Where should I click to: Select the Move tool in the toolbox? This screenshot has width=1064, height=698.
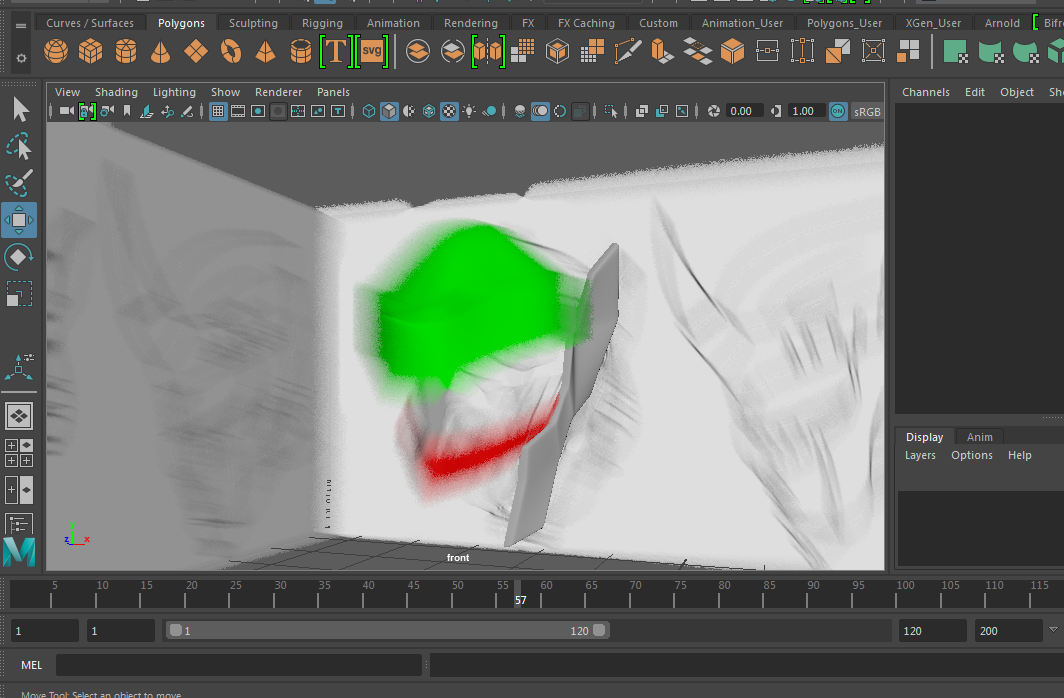(x=19, y=219)
